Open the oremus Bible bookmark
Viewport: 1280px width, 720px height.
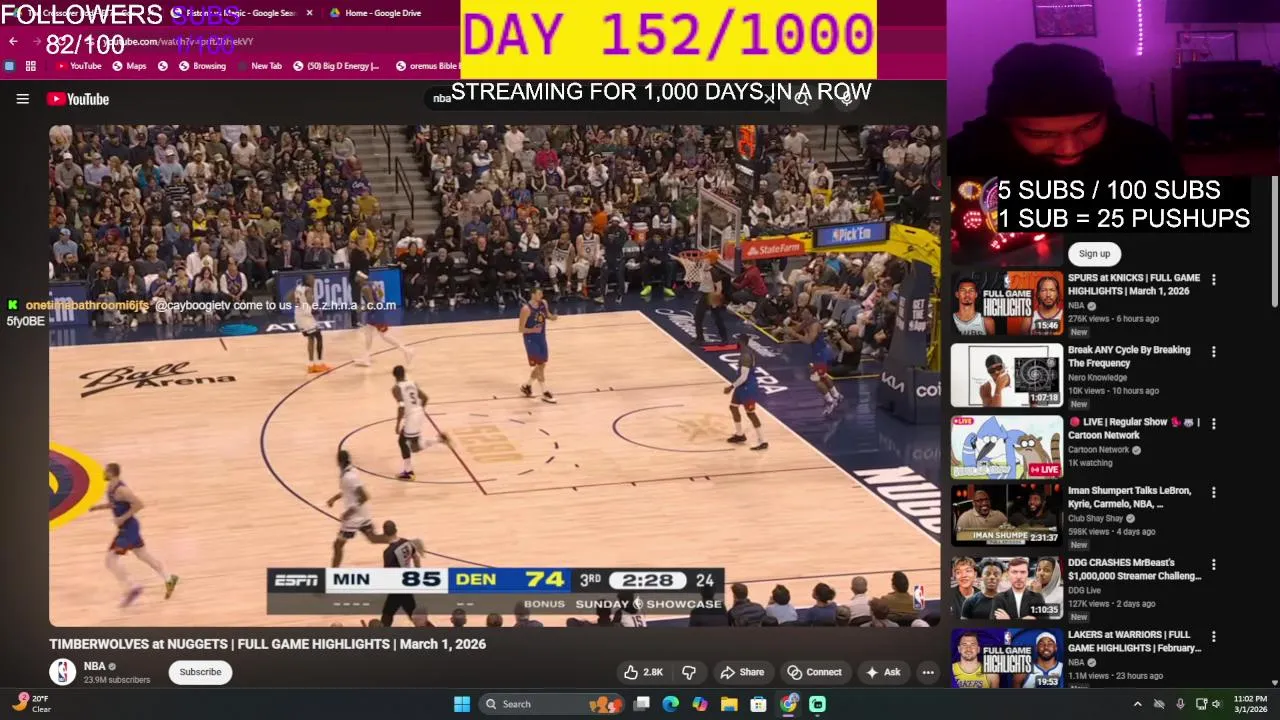(x=428, y=66)
